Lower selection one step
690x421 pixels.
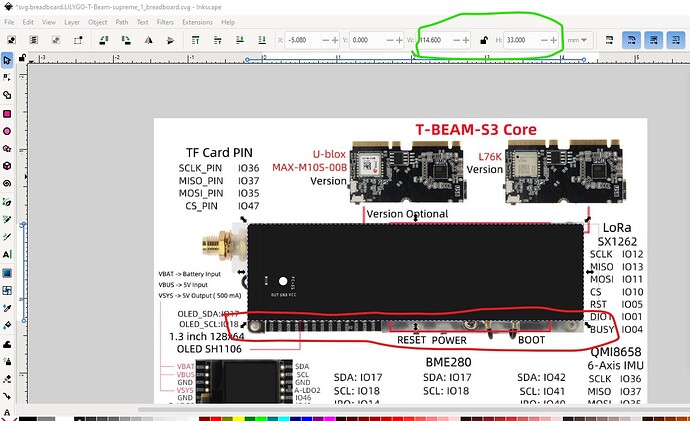[240, 40]
